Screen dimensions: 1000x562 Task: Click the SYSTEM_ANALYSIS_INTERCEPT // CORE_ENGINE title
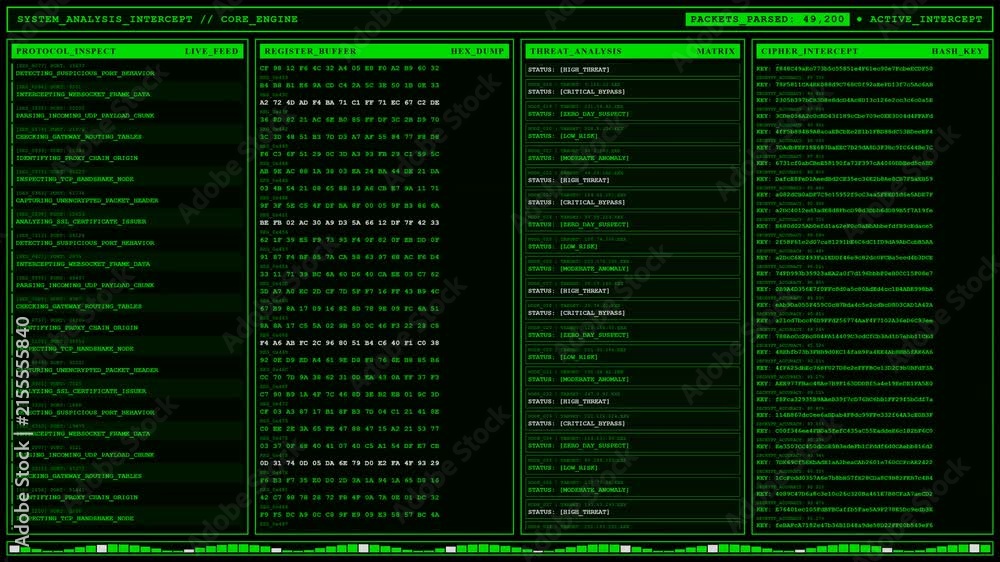pyautogui.click(x=158, y=19)
